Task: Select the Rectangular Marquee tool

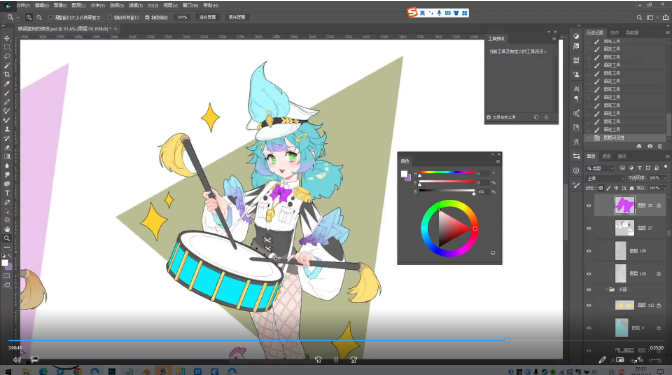Action: [7, 48]
